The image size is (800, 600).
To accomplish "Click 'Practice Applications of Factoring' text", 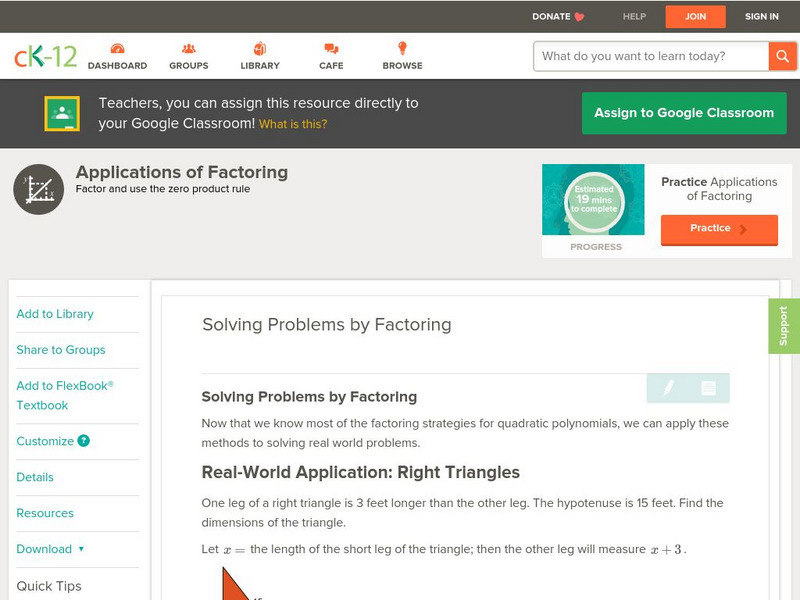I will (719, 189).
